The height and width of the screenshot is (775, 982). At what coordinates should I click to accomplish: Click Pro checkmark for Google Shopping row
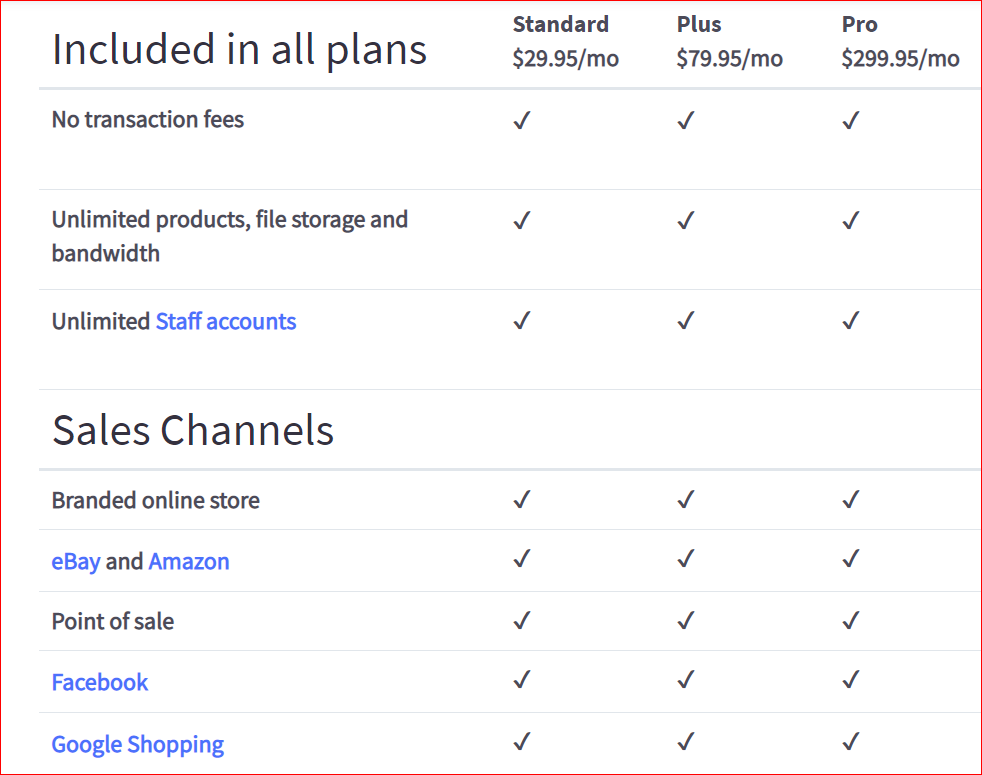(851, 742)
